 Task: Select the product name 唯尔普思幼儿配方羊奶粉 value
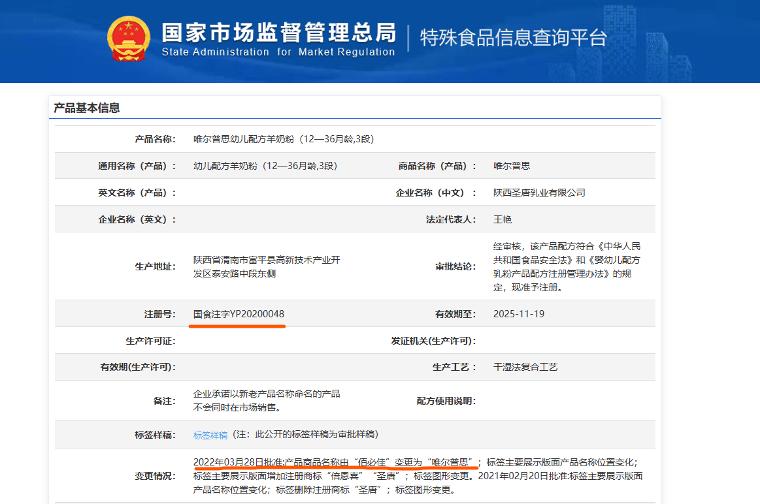[284, 139]
